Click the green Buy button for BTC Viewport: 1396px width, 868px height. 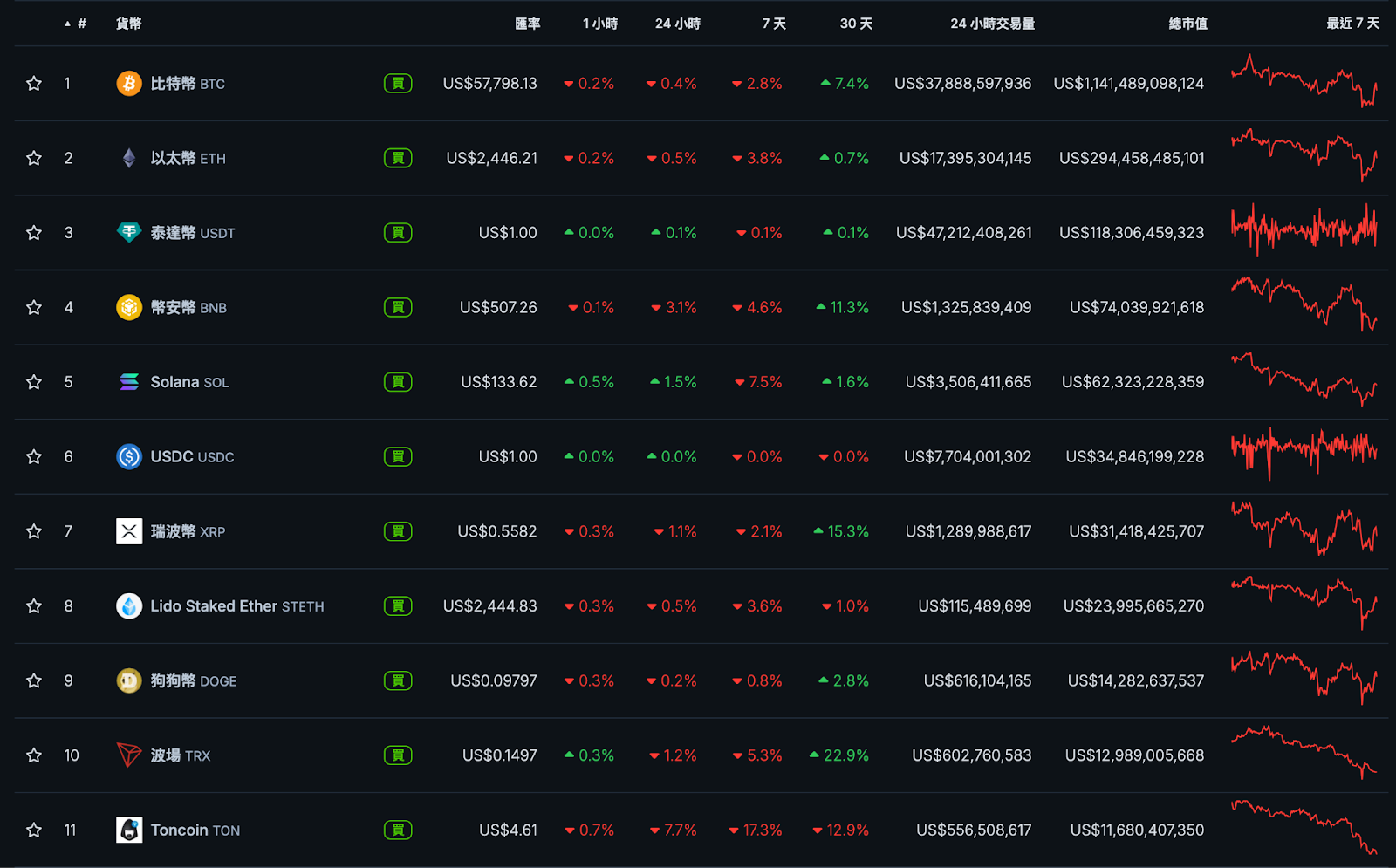[x=398, y=84]
